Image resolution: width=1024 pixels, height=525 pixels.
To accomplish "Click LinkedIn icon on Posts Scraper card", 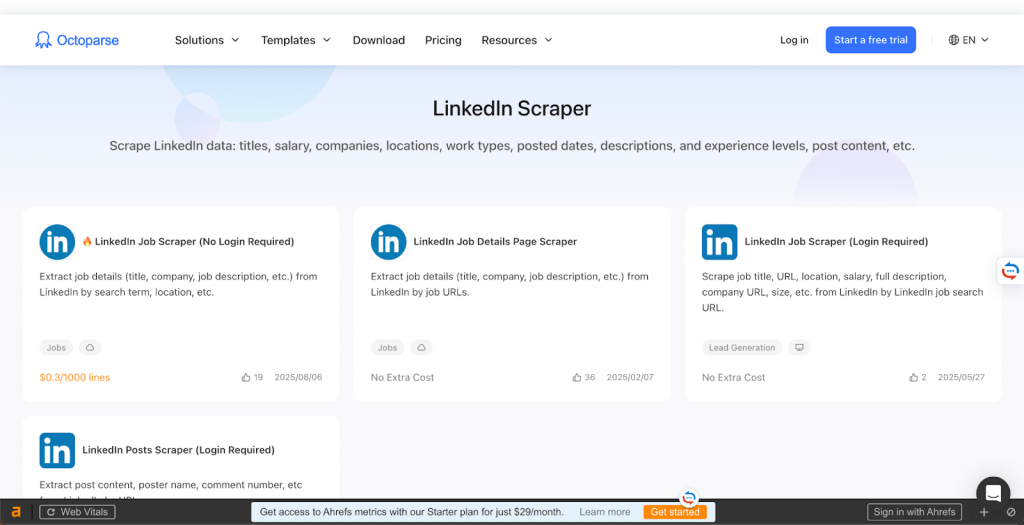I will click(57, 451).
